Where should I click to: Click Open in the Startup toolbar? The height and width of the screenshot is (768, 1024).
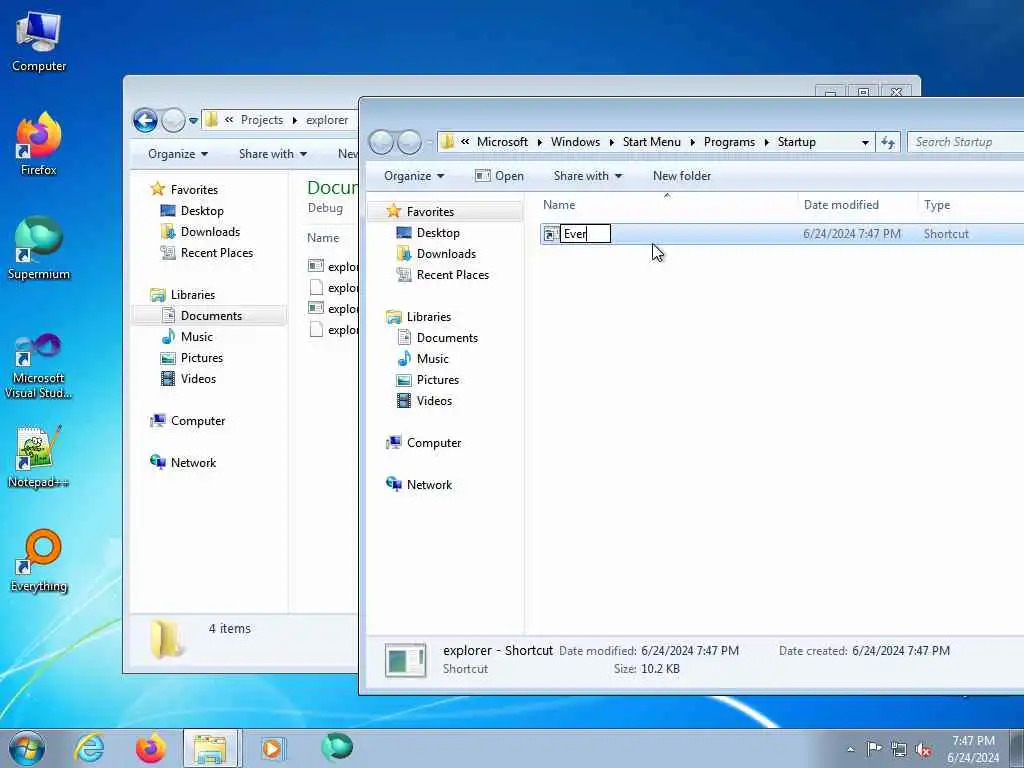500,176
